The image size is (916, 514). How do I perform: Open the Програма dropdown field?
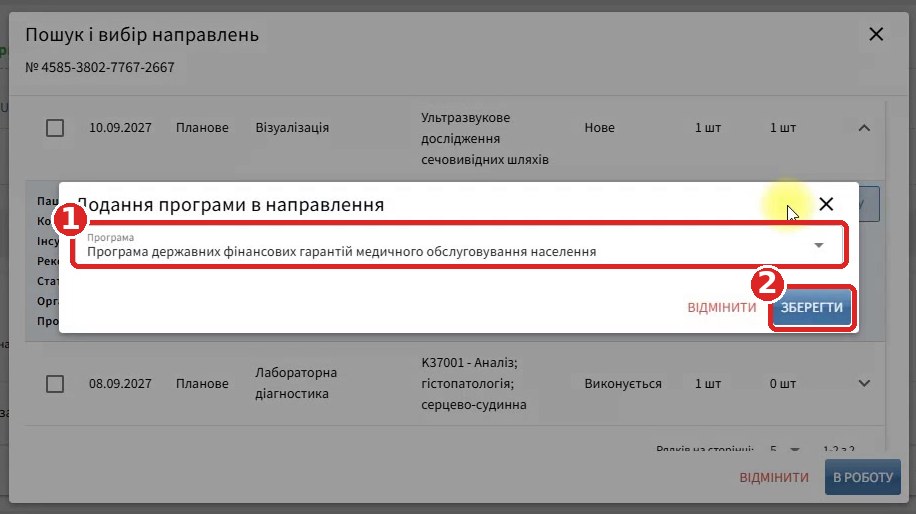(459, 245)
